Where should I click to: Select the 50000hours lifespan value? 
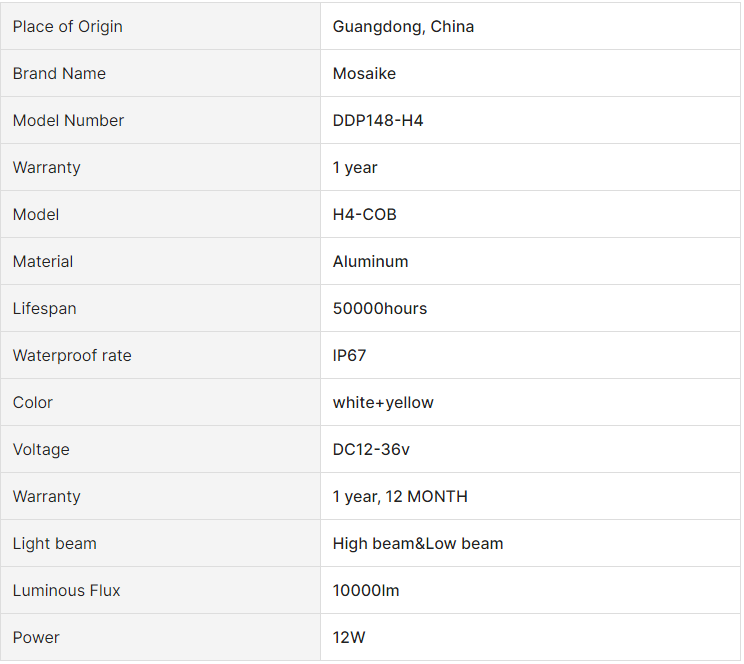[x=380, y=309]
